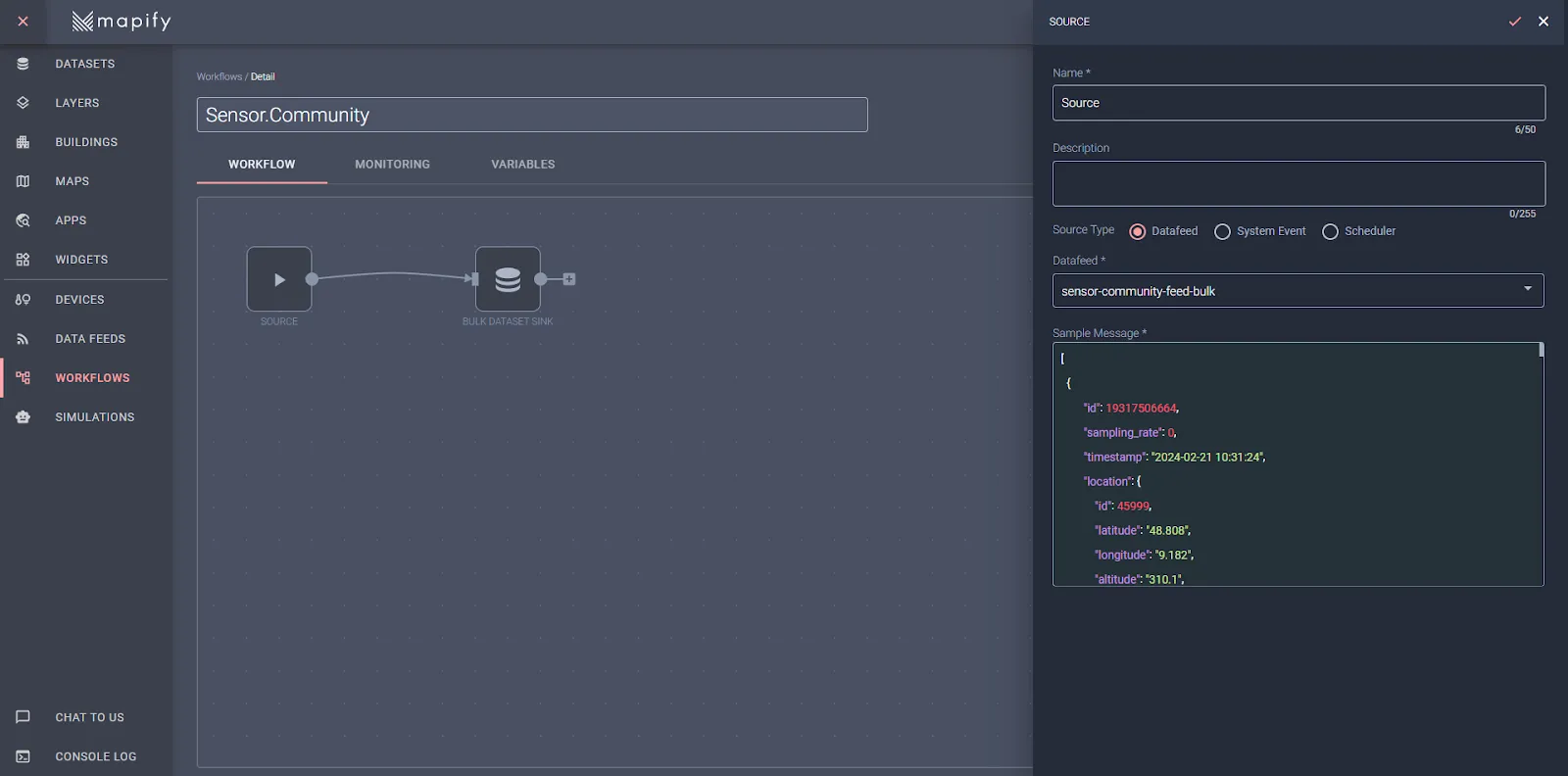Confirm source settings with the checkmark icon
The image size is (1568, 776).
tap(1515, 22)
